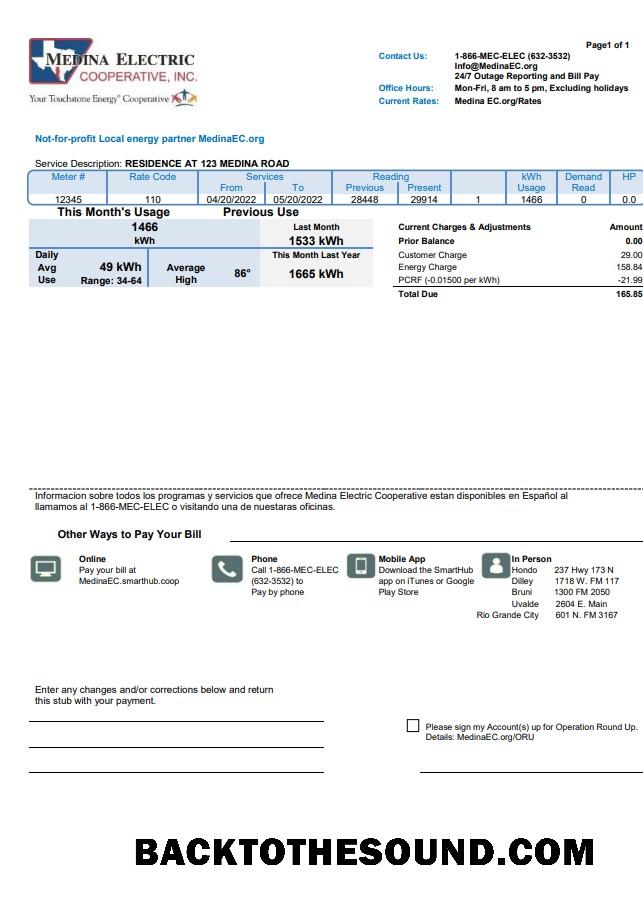Image resolution: width=643 pixels, height=915 pixels.
Task: Click the daily average 49 kWh value
Action: pos(120,267)
